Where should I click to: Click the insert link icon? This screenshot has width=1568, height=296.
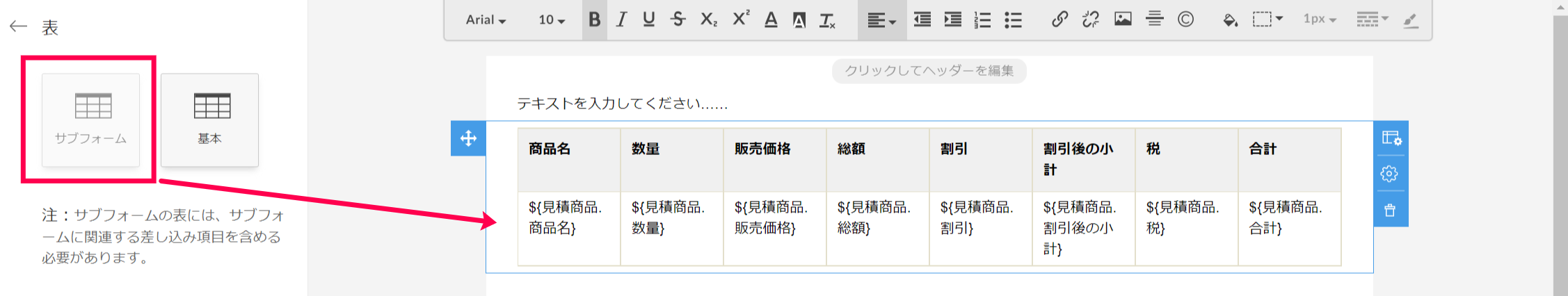(1059, 19)
